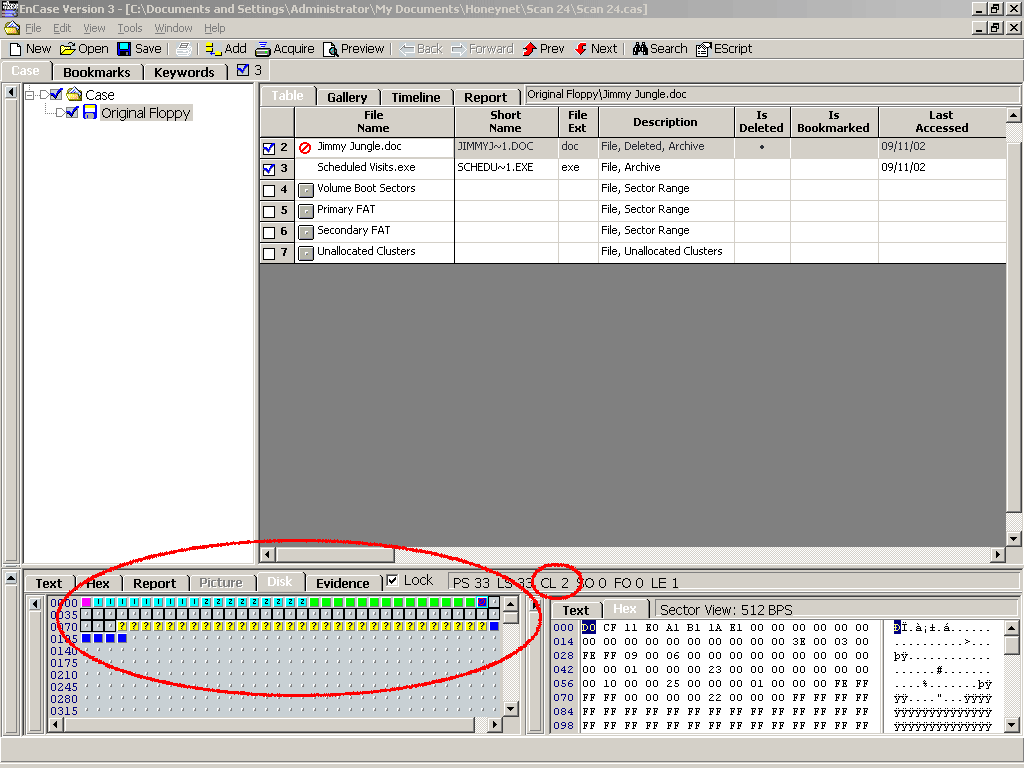Click the first dark blue block in disk row 0105
The image size is (1024, 768).
(x=86, y=638)
